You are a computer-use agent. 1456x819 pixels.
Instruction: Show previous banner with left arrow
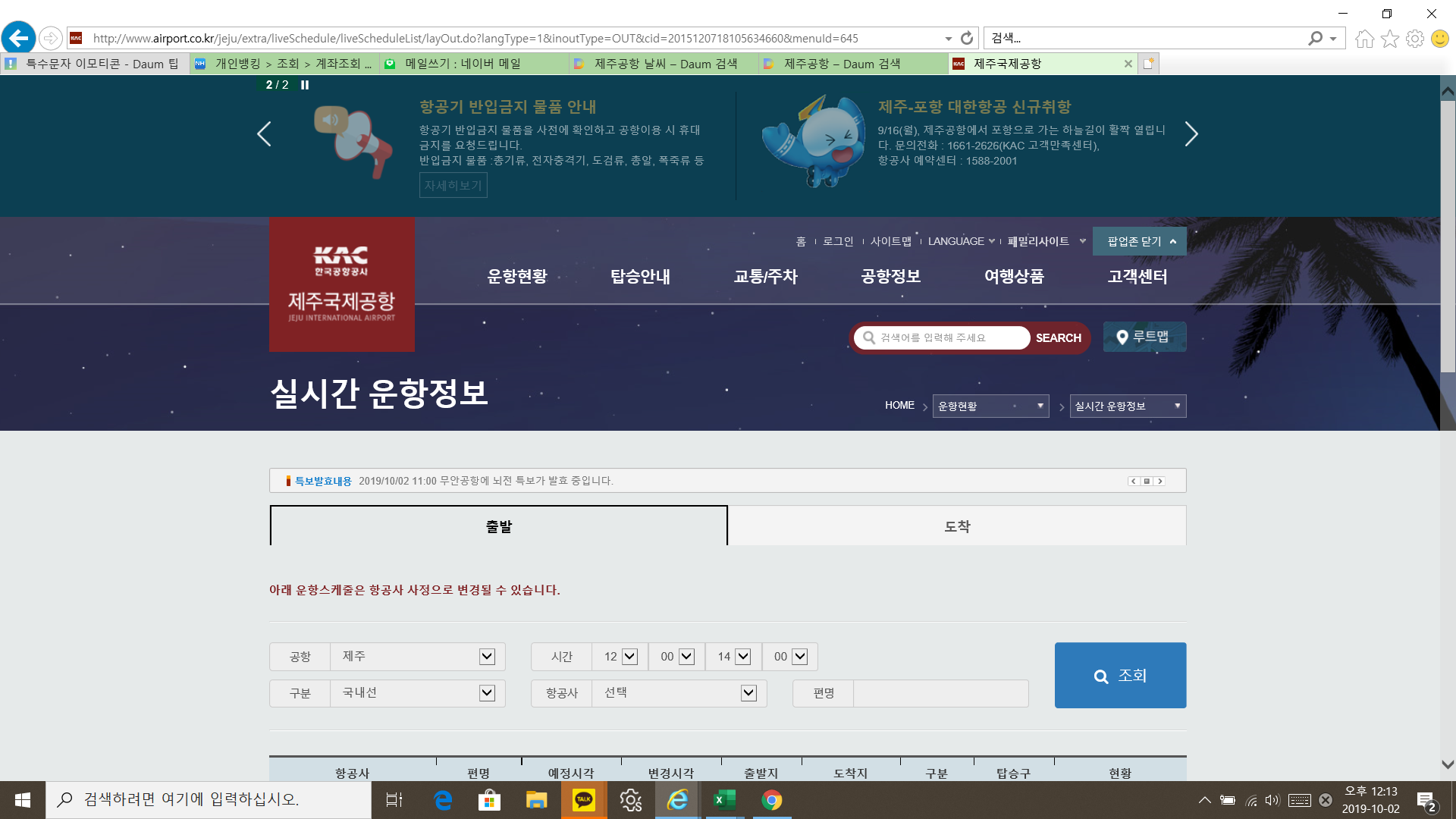pos(264,134)
